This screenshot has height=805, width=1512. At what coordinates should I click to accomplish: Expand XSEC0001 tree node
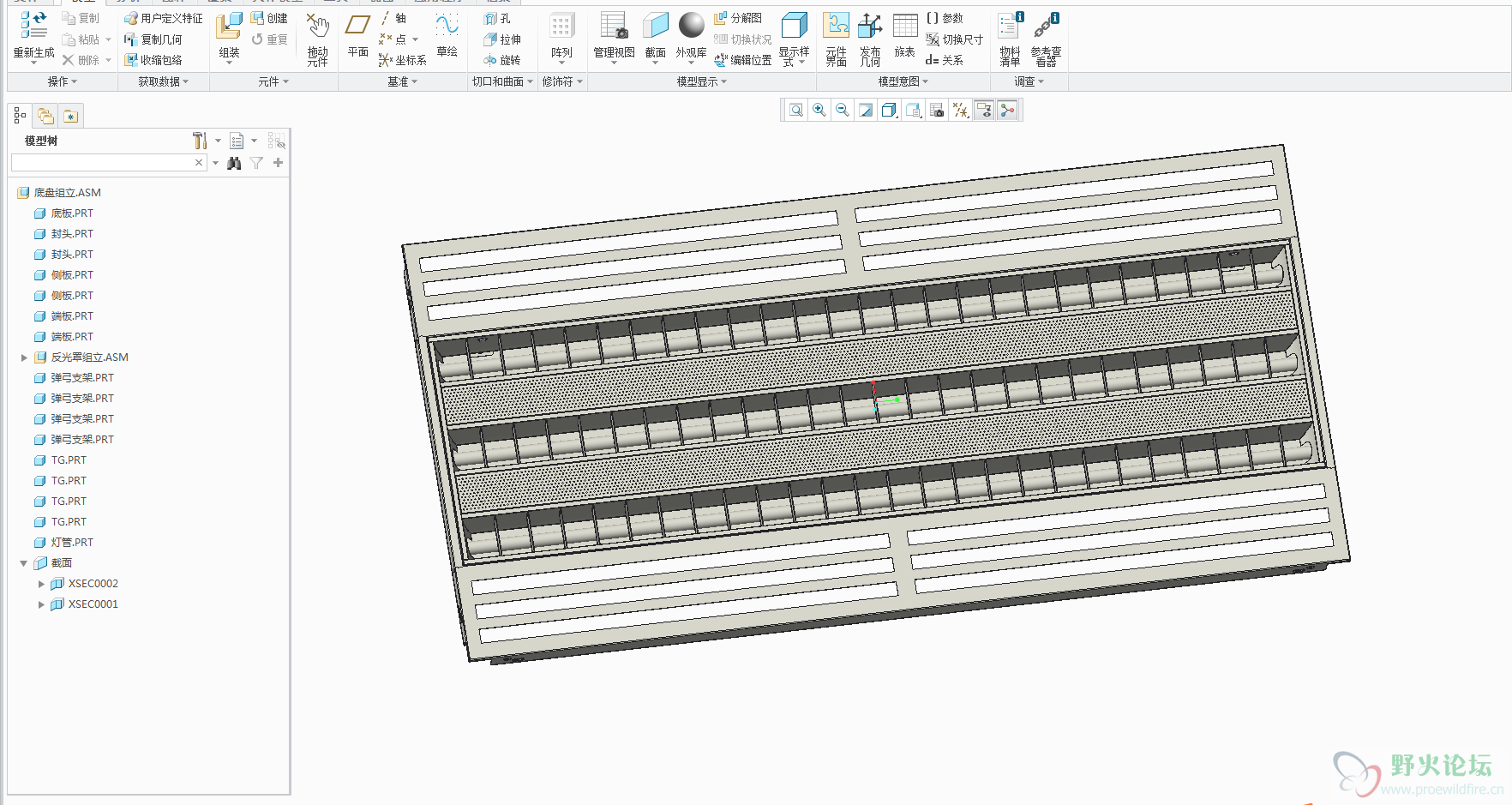[41, 604]
